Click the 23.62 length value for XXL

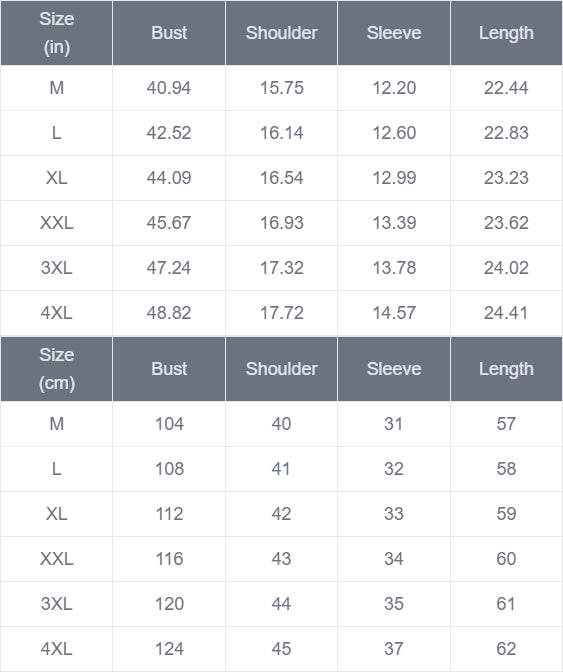[x=506, y=223]
